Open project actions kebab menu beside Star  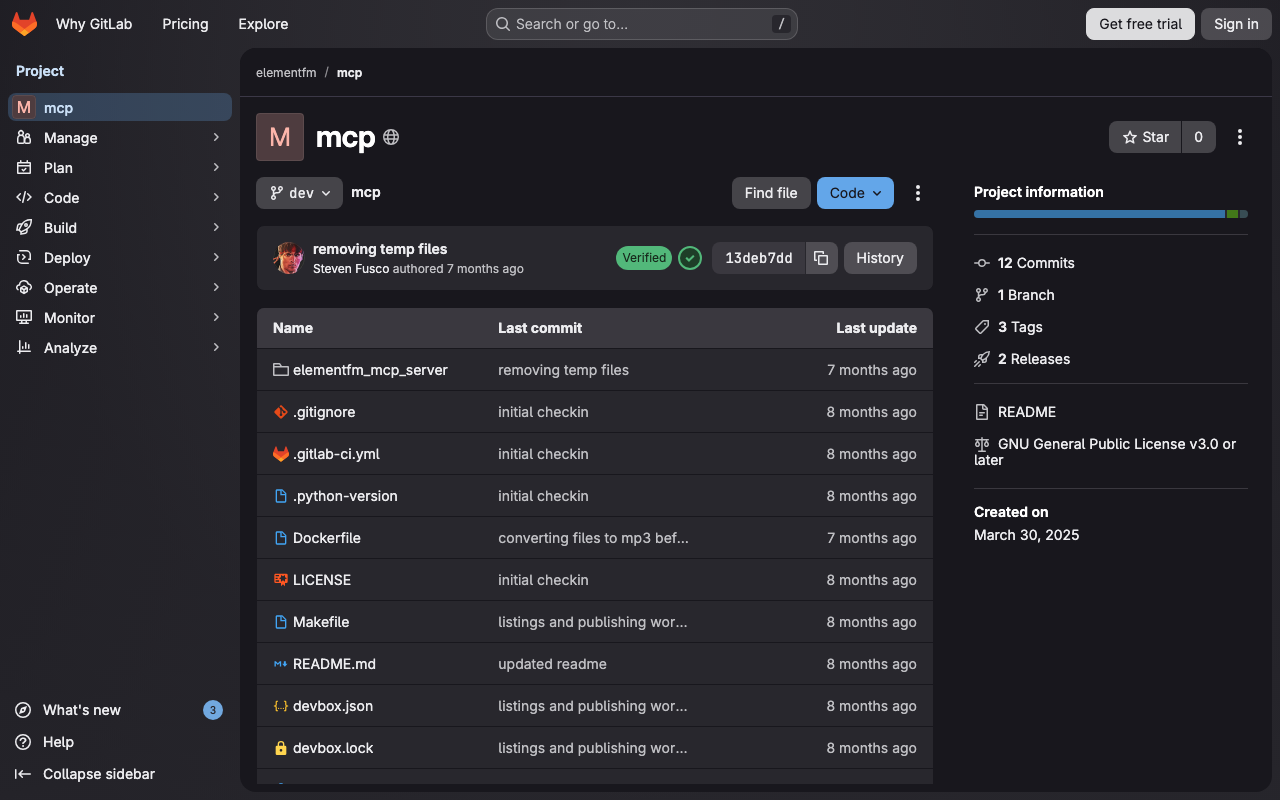tap(1240, 137)
